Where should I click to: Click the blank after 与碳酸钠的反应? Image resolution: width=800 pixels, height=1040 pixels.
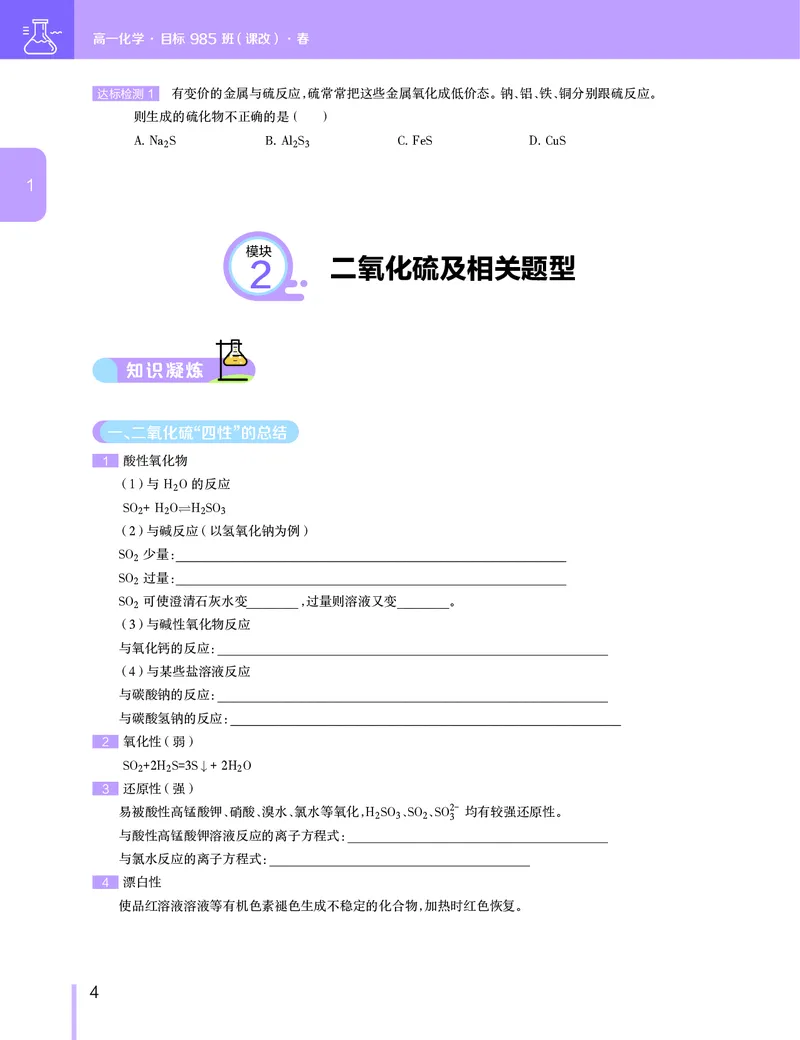tap(413, 695)
